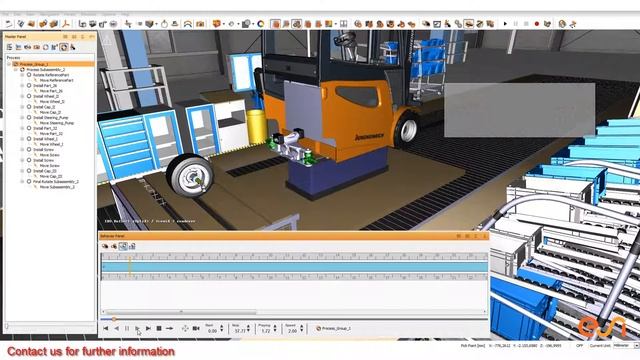640x360 pixels.
Task: Click the Behavior Panel horizontal scrollbar
Action: (181, 312)
